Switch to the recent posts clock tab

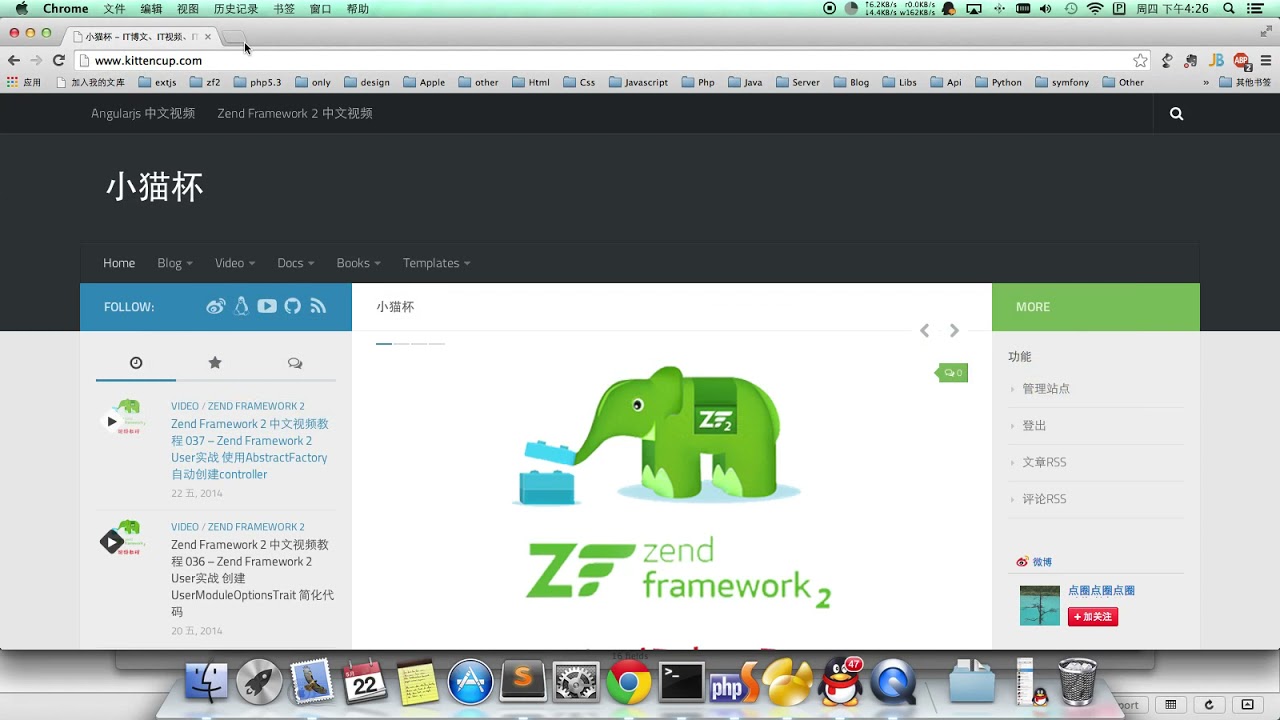(x=136, y=363)
